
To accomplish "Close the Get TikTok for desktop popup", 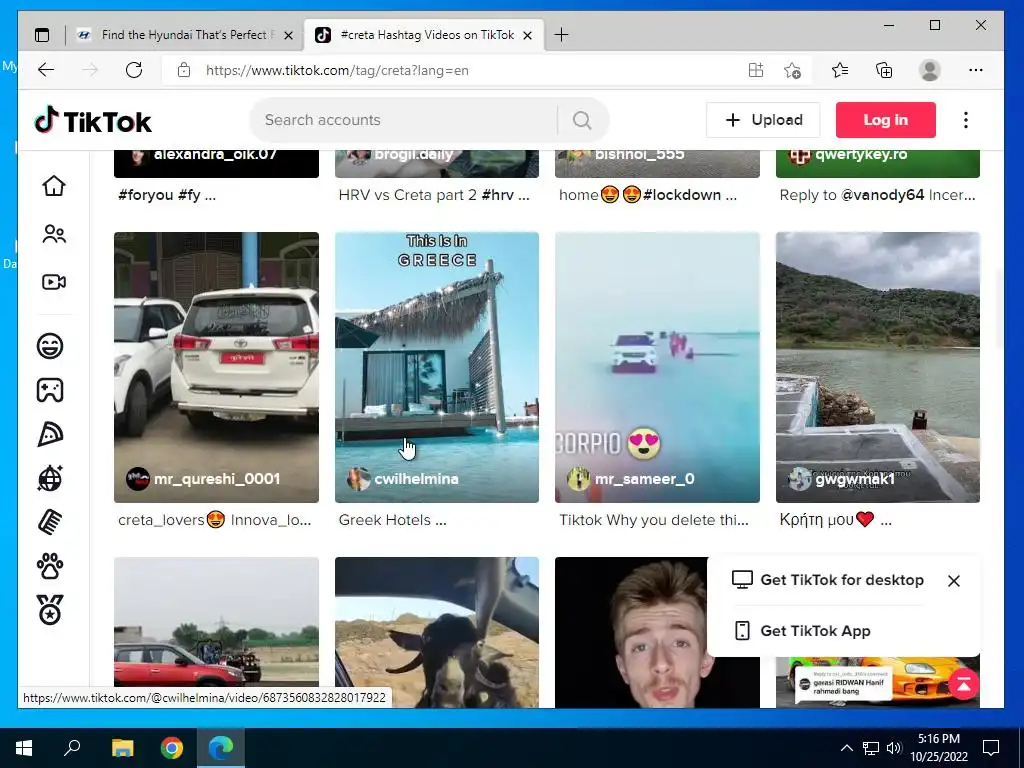I will tap(953, 581).
